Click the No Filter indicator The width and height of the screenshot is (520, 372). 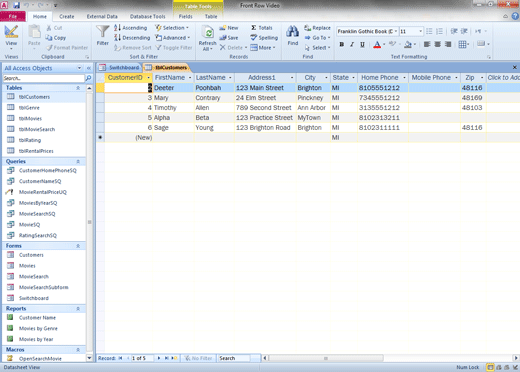[199, 358]
